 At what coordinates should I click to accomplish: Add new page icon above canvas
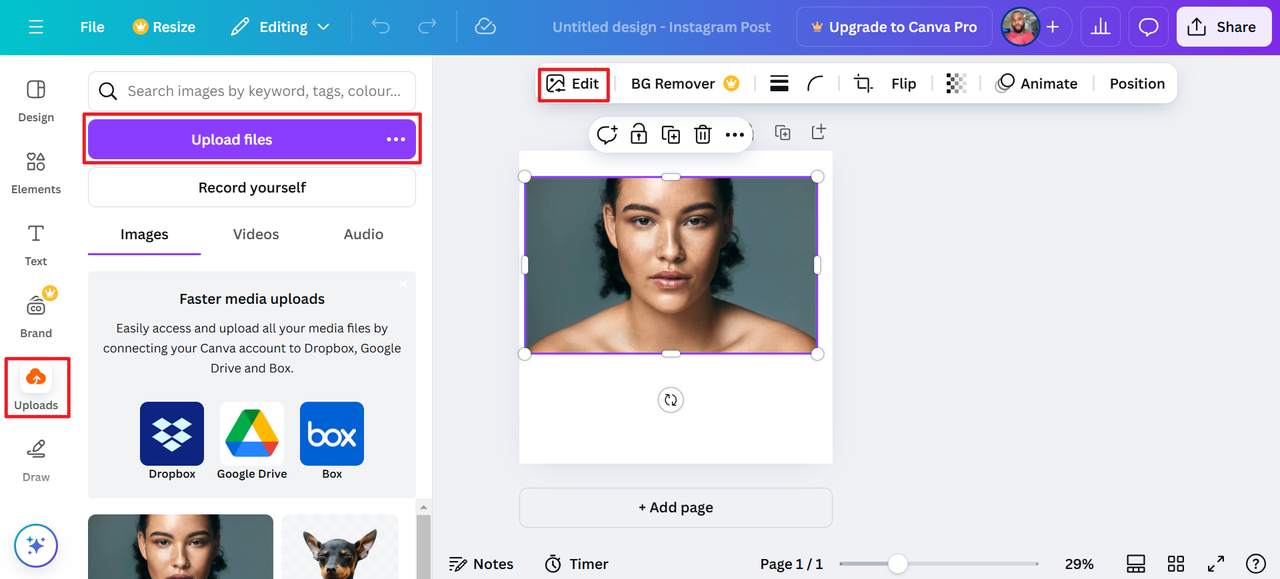tap(818, 132)
